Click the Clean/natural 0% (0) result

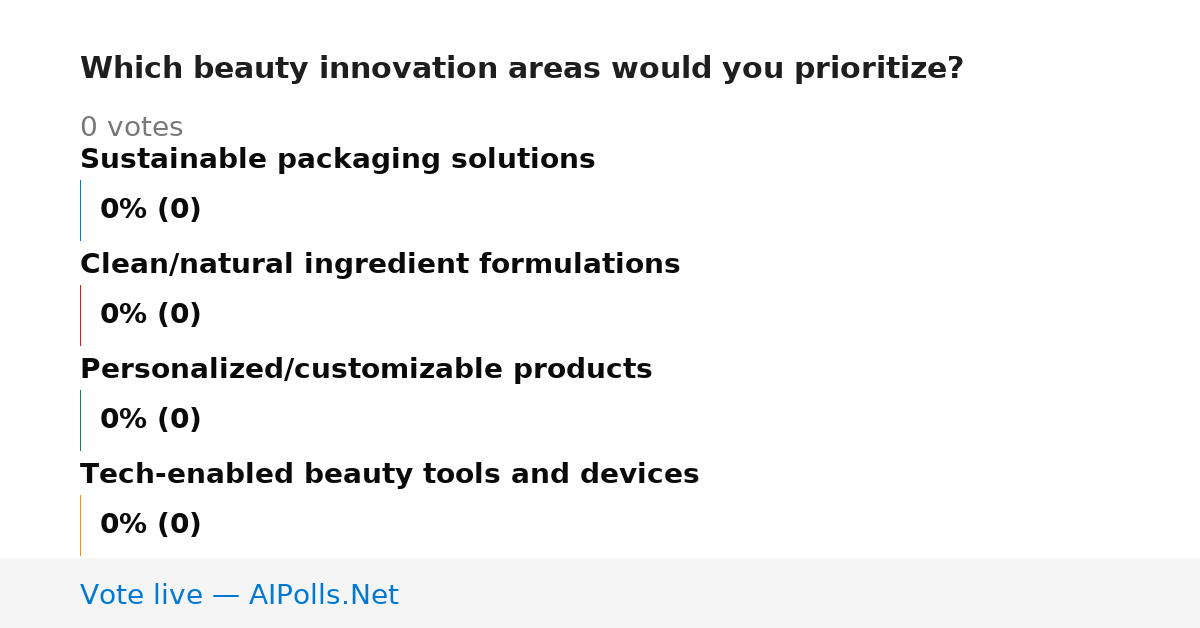coord(150,315)
